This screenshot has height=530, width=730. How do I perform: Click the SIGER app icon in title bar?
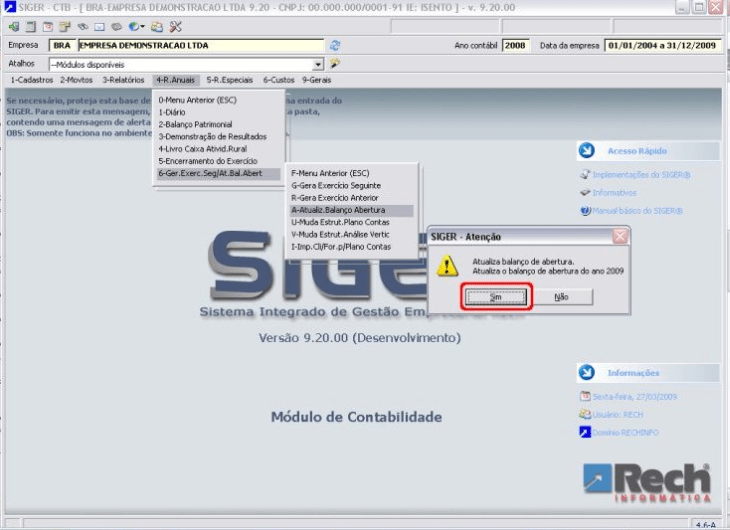(x=9, y=7)
